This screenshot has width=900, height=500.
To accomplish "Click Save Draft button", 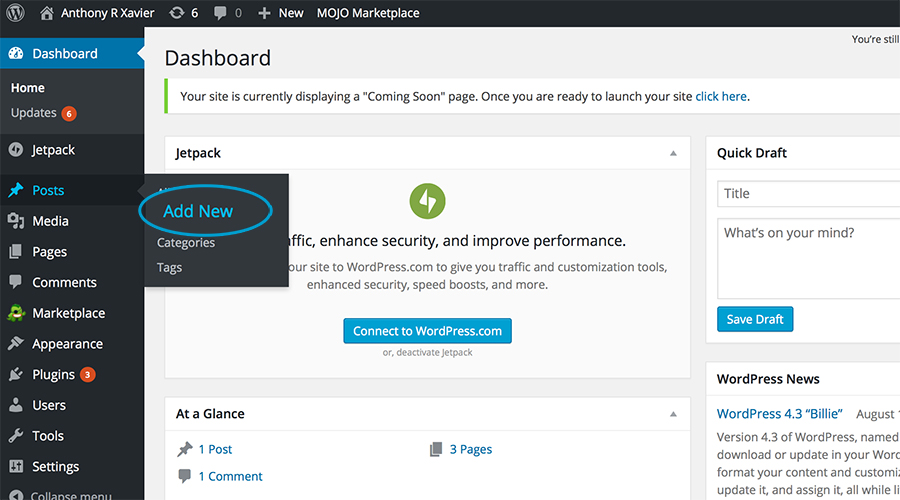I will tap(755, 319).
